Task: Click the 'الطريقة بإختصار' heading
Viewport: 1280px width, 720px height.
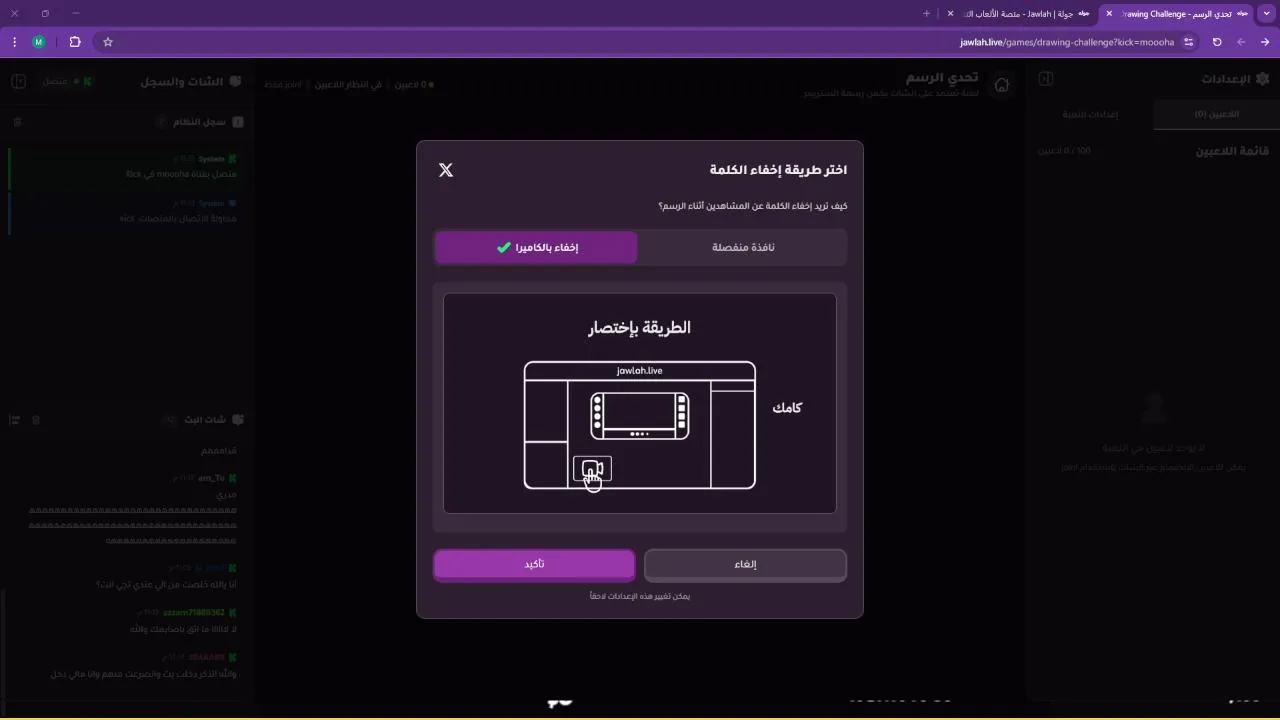Action: [640, 328]
